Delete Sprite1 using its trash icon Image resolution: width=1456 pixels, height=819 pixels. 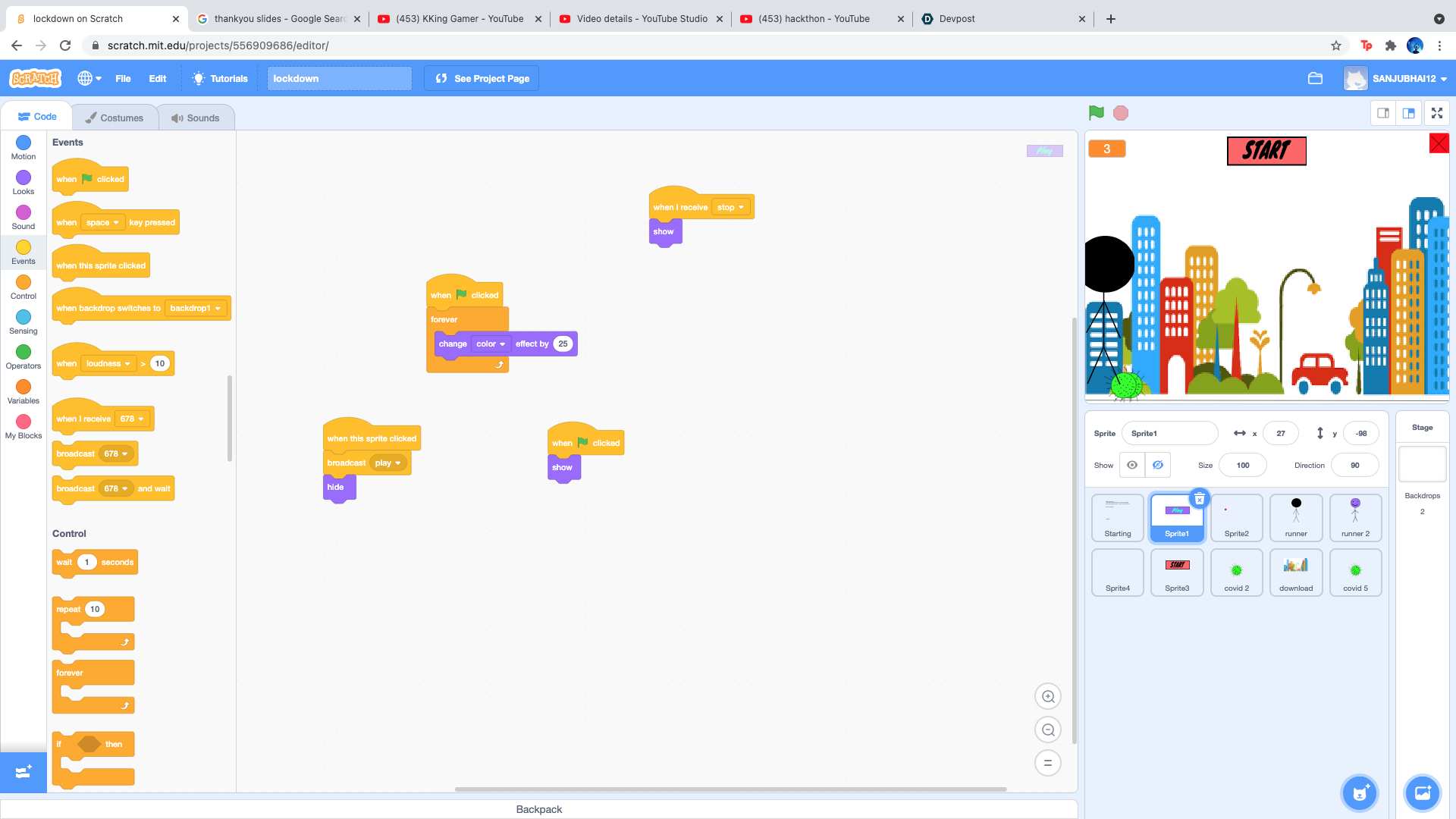coord(1199,498)
